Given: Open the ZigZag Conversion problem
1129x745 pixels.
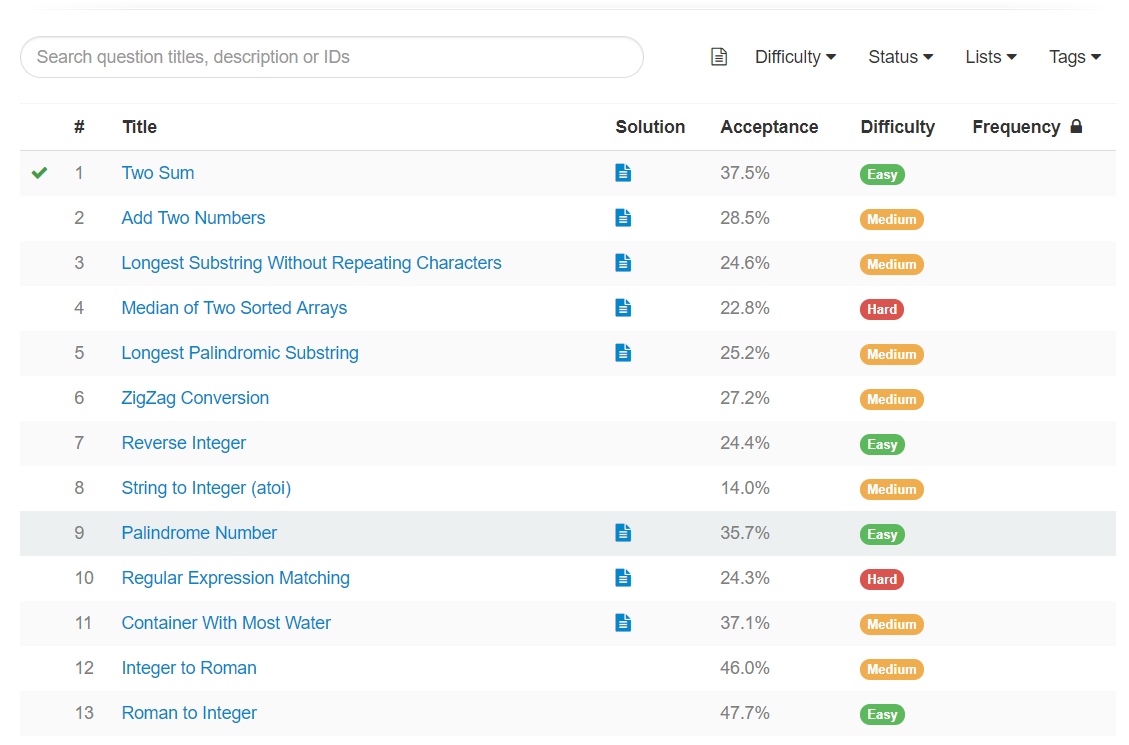Looking at the screenshot, I should [x=195, y=398].
